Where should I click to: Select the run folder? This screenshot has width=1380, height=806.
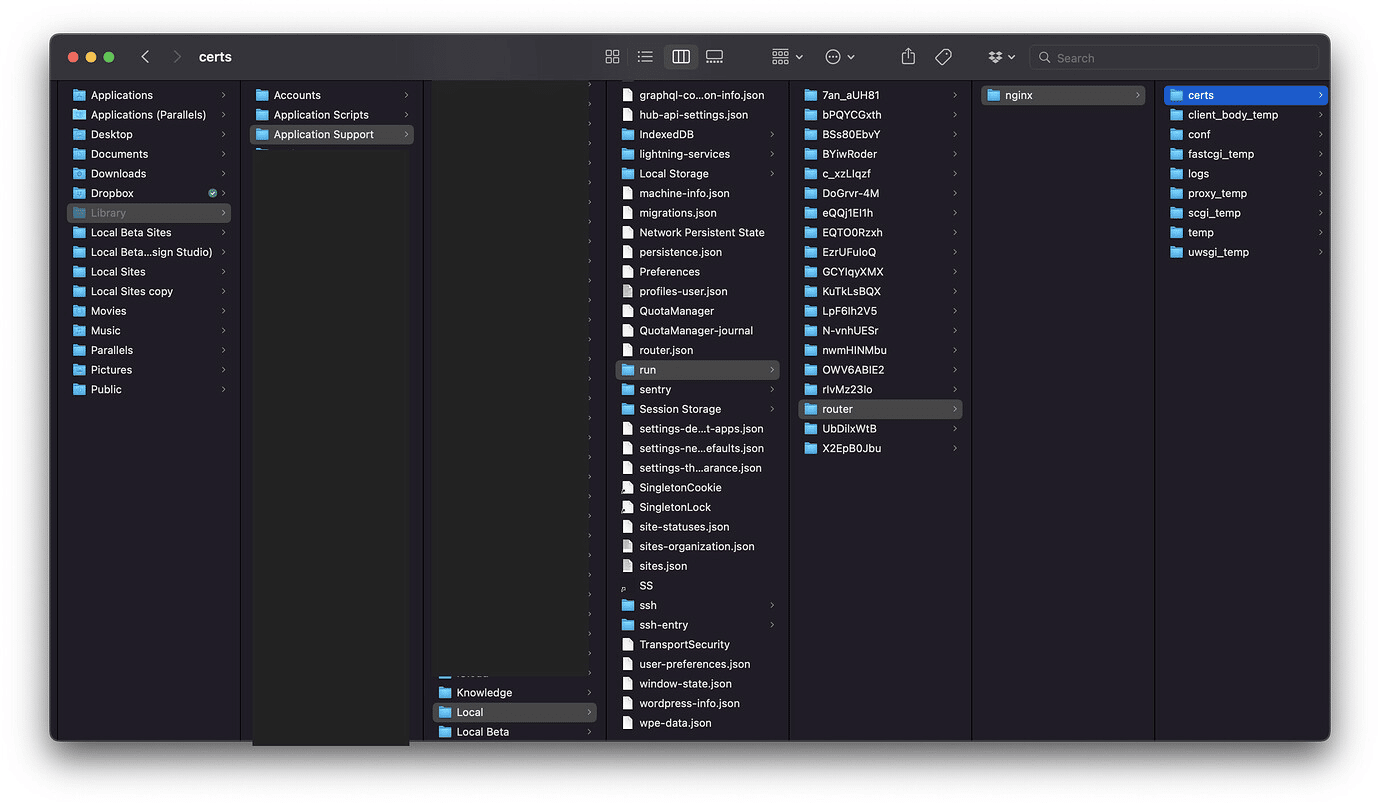coord(697,370)
